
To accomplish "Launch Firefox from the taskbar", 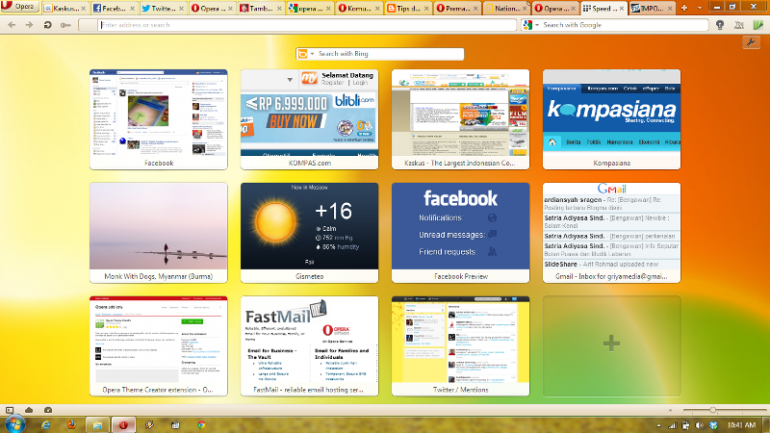I will (x=72, y=425).
